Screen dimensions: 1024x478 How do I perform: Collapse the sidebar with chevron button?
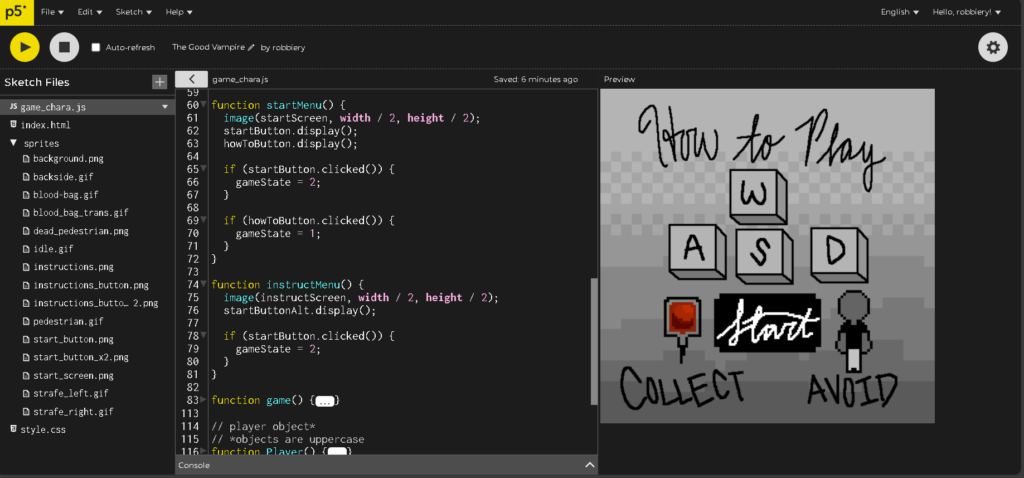click(x=191, y=79)
